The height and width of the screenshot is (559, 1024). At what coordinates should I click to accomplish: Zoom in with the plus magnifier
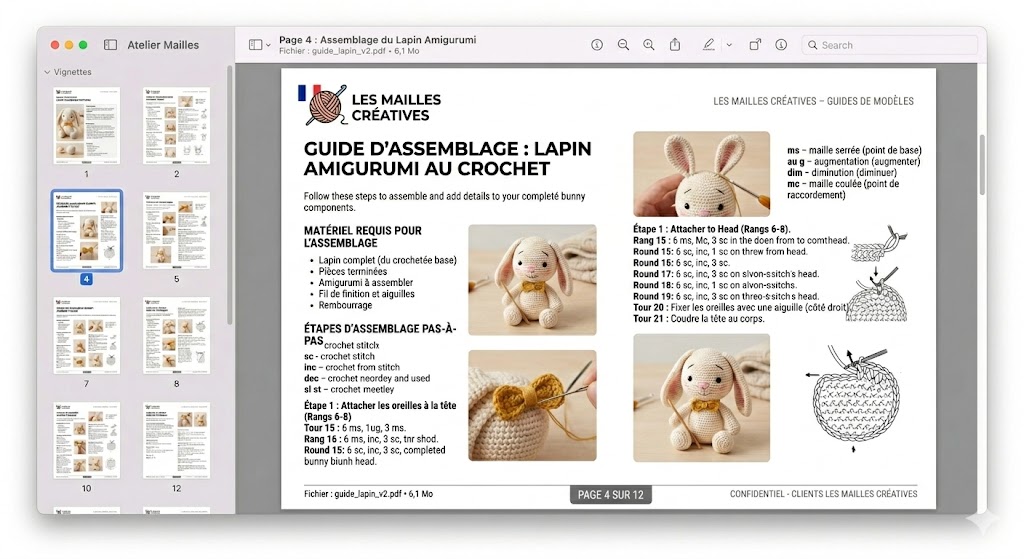(x=649, y=45)
